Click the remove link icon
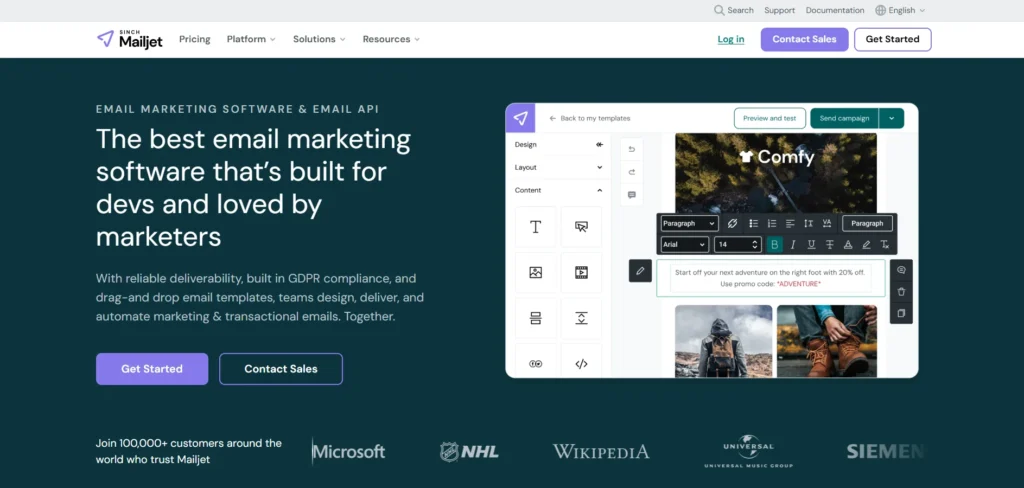The image size is (1024, 488). pyautogui.click(x=732, y=223)
